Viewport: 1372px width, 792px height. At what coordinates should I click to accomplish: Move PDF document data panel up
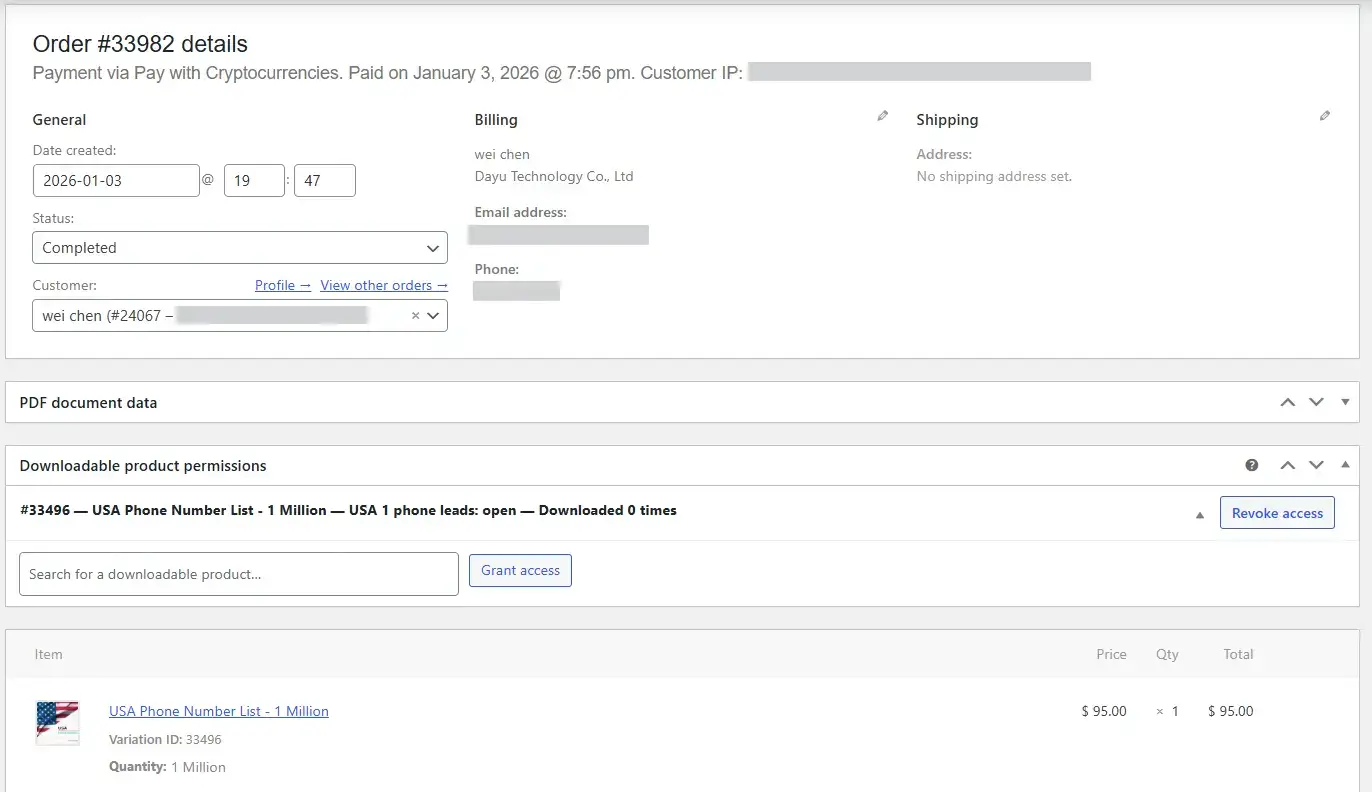click(1287, 402)
